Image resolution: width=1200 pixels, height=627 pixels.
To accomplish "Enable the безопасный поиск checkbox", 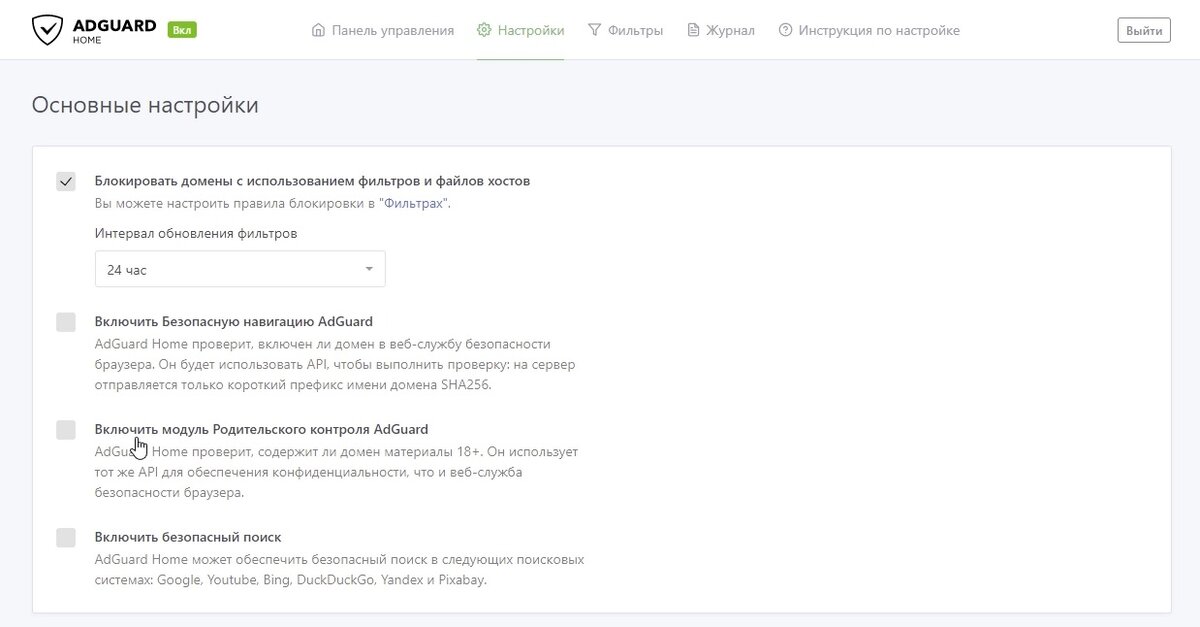I will [x=66, y=538].
